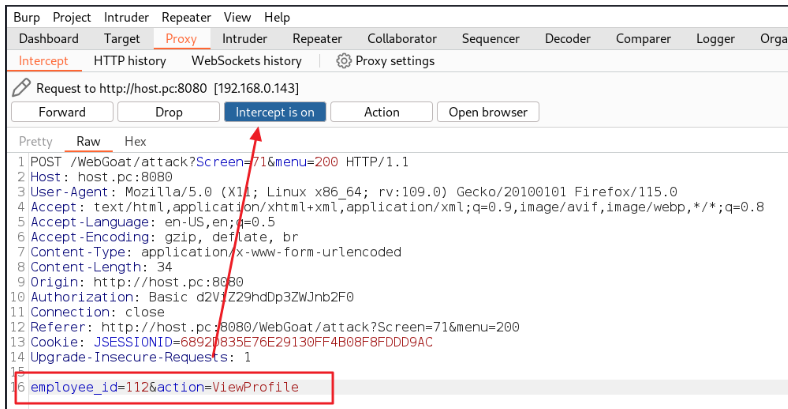
Task: Click the JSESSIONID cookie value
Action: tap(306, 342)
